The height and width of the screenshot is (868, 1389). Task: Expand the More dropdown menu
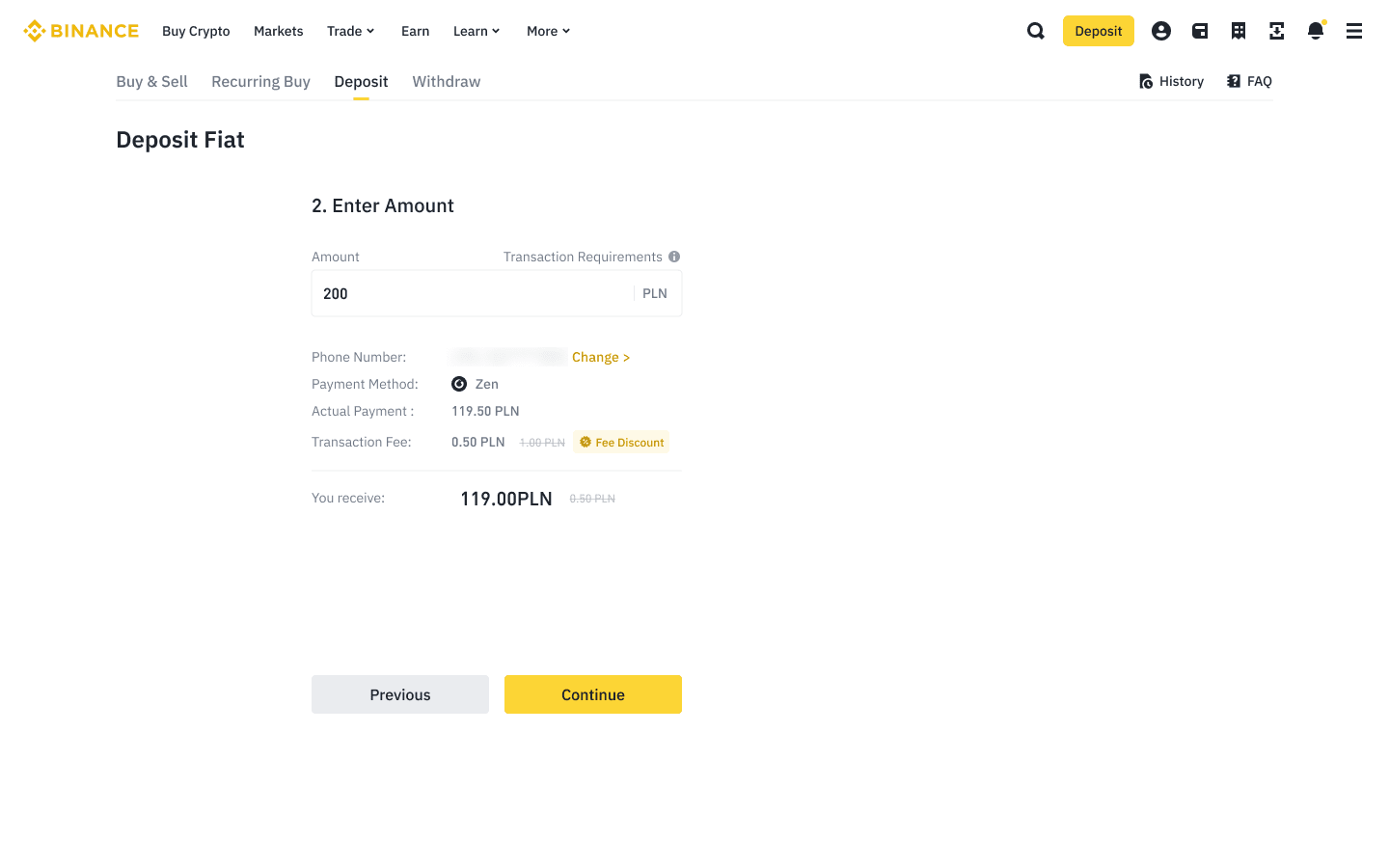548,31
